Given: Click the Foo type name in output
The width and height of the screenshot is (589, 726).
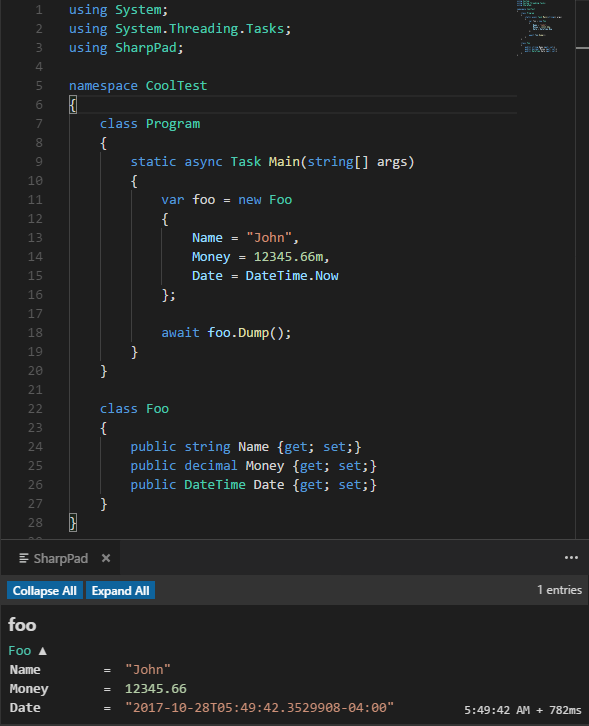Looking at the screenshot, I should pyautogui.click(x=19, y=651).
